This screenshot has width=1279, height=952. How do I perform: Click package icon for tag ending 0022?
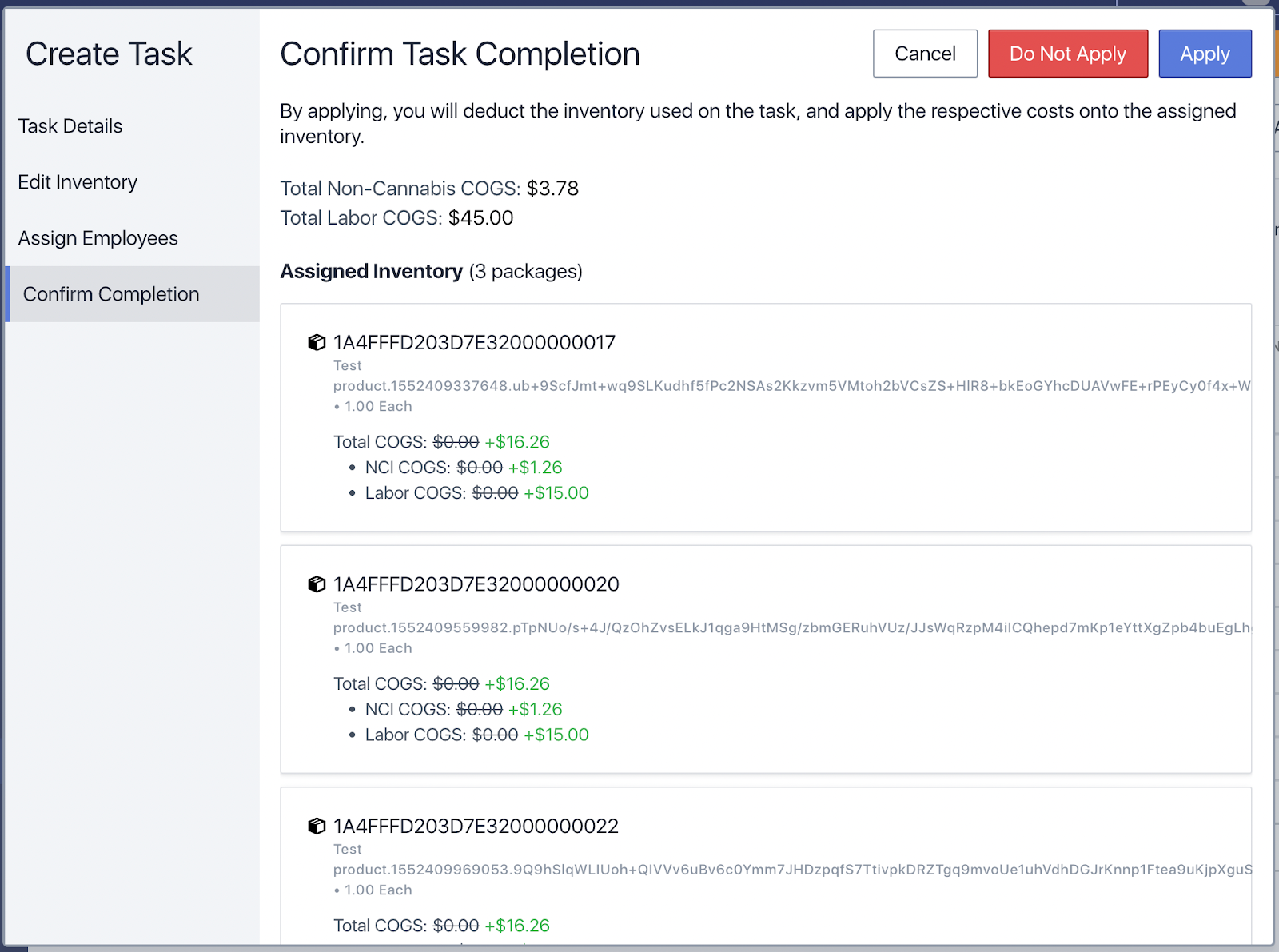(x=317, y=827)
